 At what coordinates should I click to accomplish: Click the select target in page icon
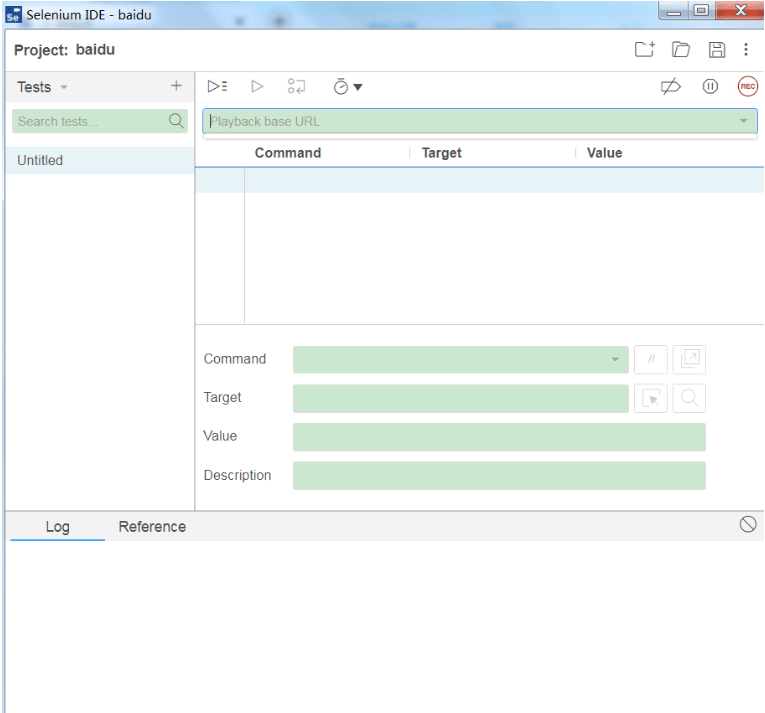coord(651,398)
